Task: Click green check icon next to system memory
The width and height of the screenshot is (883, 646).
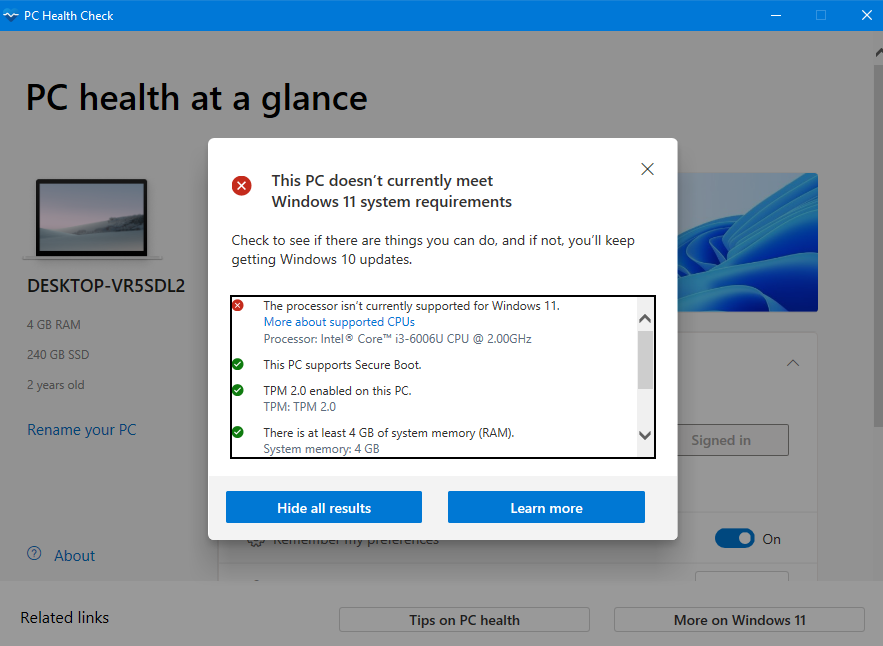Action: [238, 432]
